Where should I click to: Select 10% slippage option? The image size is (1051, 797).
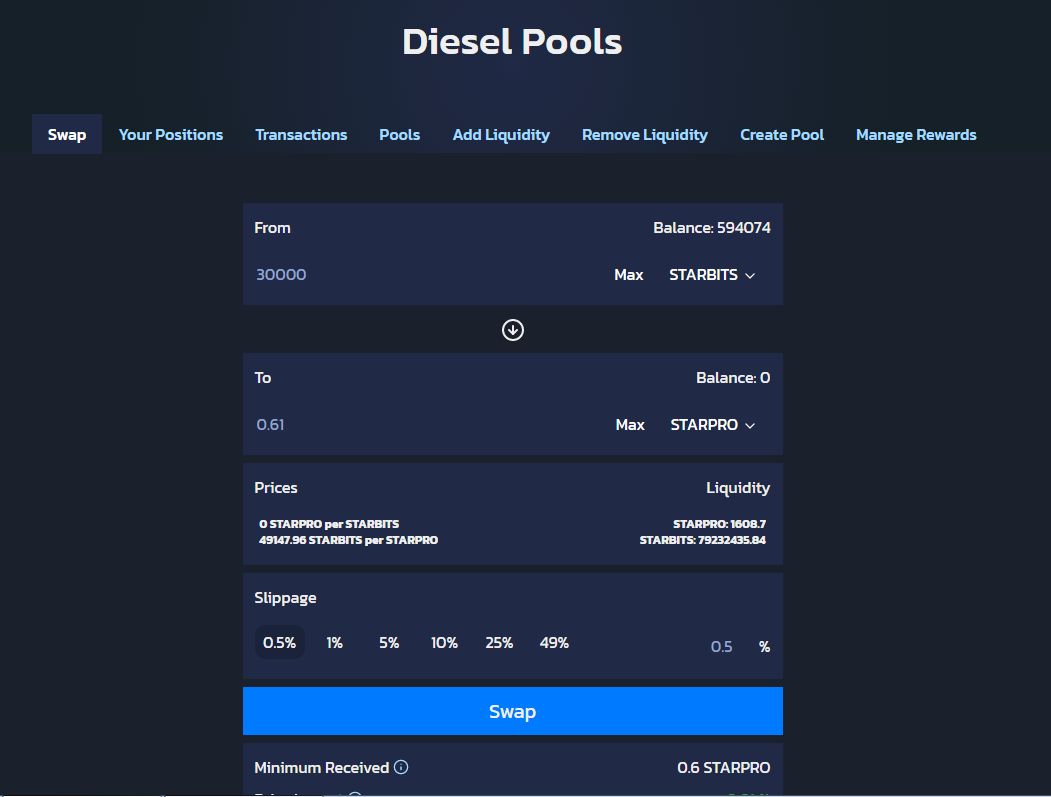(x=444, y=643)
